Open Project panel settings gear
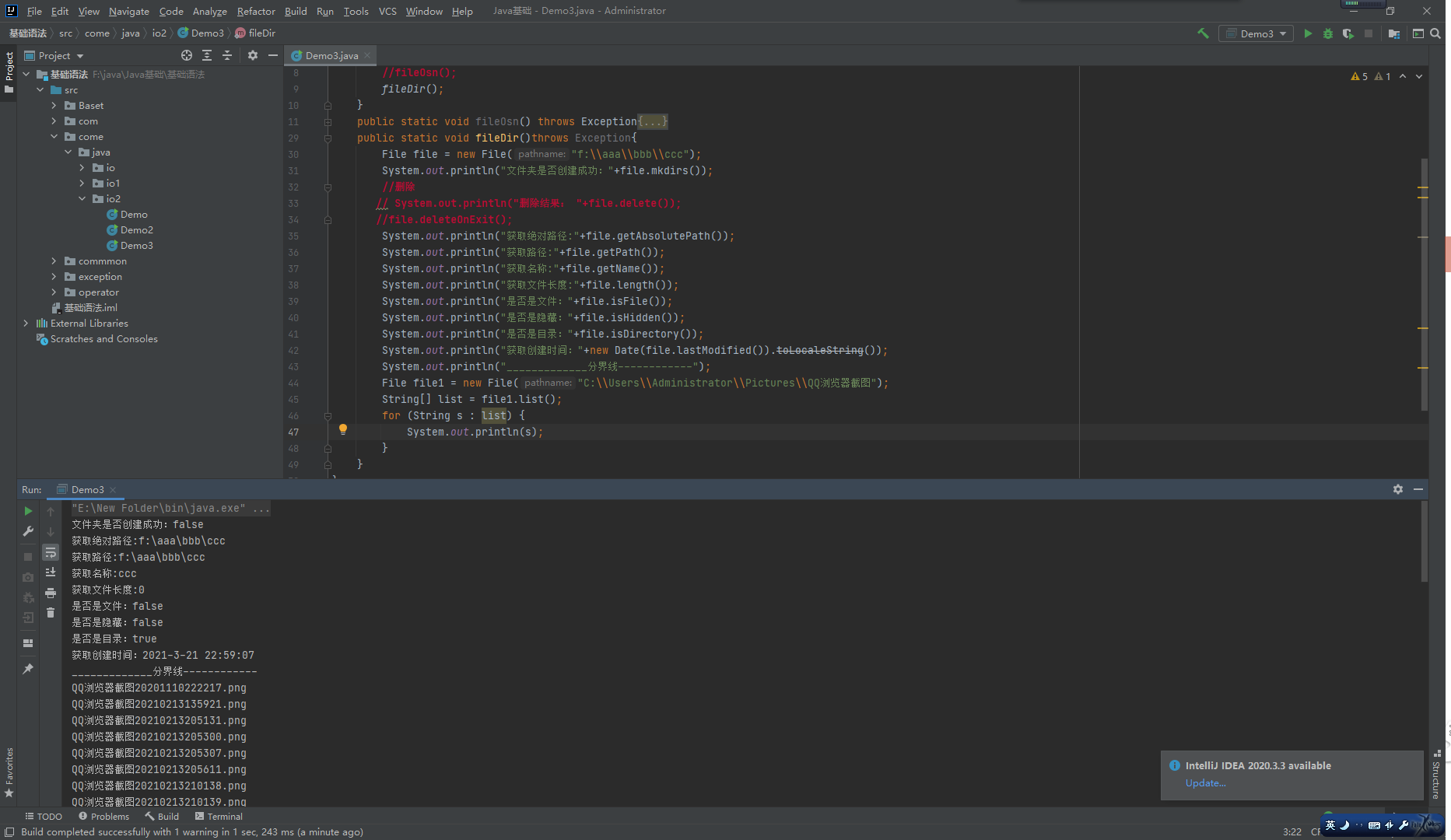Screen dimensions: 1451x840 (253, 55)
